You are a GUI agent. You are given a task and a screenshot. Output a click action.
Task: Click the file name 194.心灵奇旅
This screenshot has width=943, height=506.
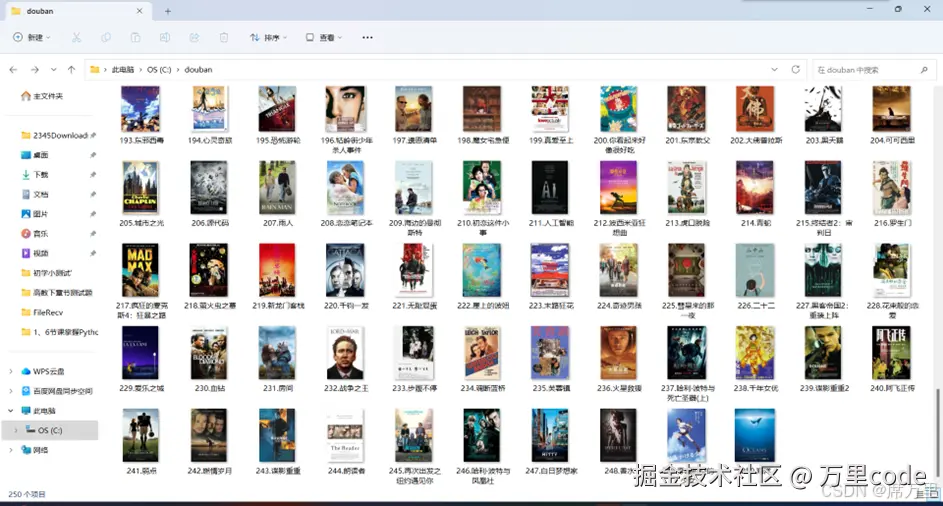[209, 140]
